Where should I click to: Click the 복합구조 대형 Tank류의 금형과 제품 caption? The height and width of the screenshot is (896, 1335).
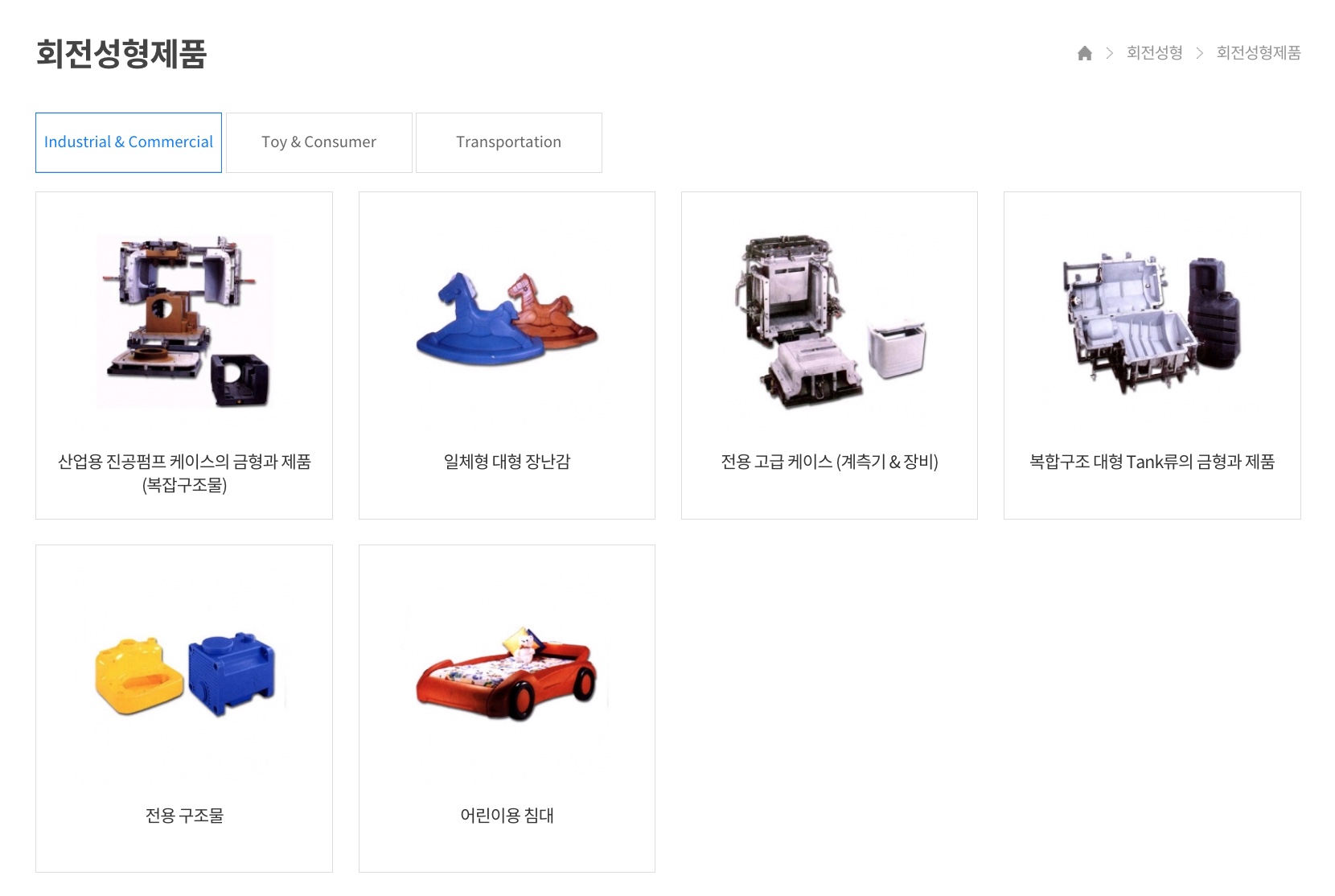tap(1152, 462)
